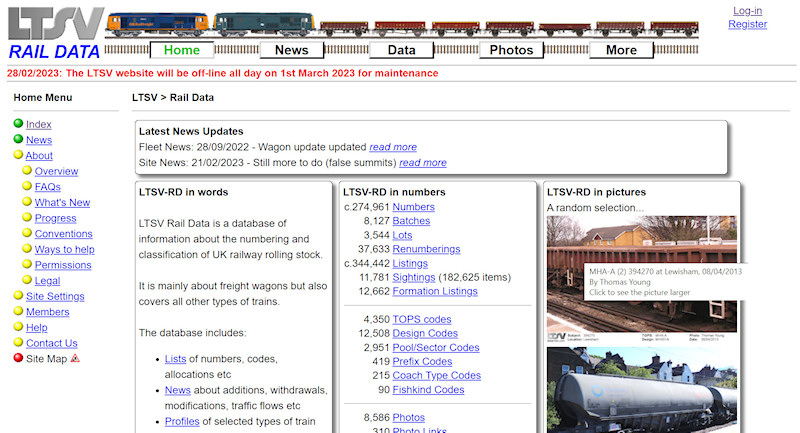Click the warning triangle next to Site Map
800x433 pixels.
(75, 358)
